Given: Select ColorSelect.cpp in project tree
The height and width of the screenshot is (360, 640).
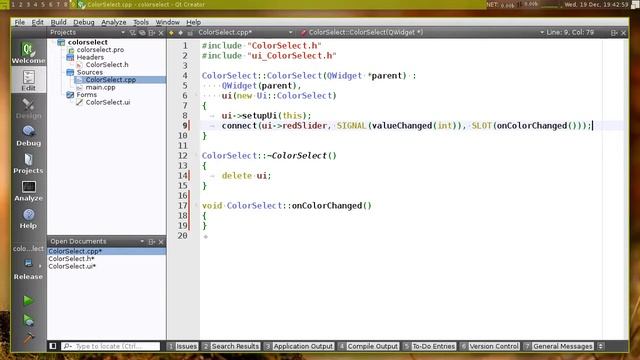Looking at the screenshot, I should (x=111, y=80).
